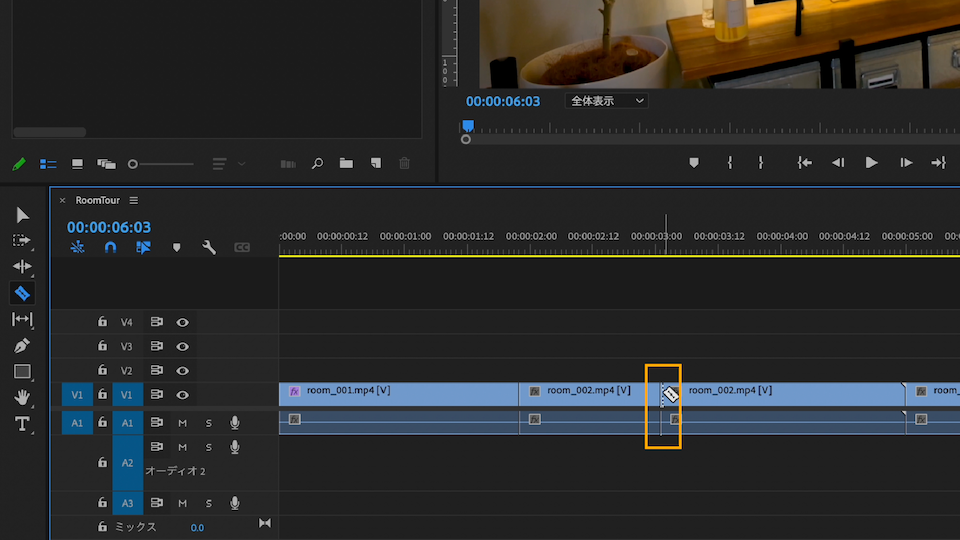Click the project panel thumbnail zoom slider

click(134, 163)
